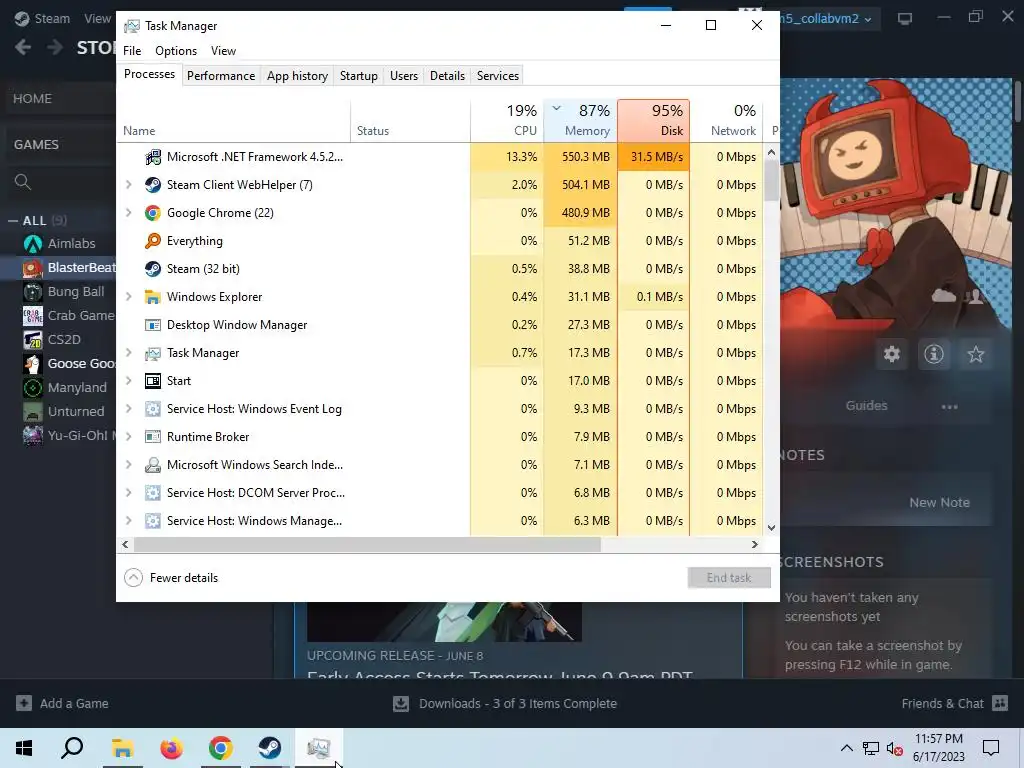Click the End task button
Screen dimensions: 1024x768
click(729, 578)
